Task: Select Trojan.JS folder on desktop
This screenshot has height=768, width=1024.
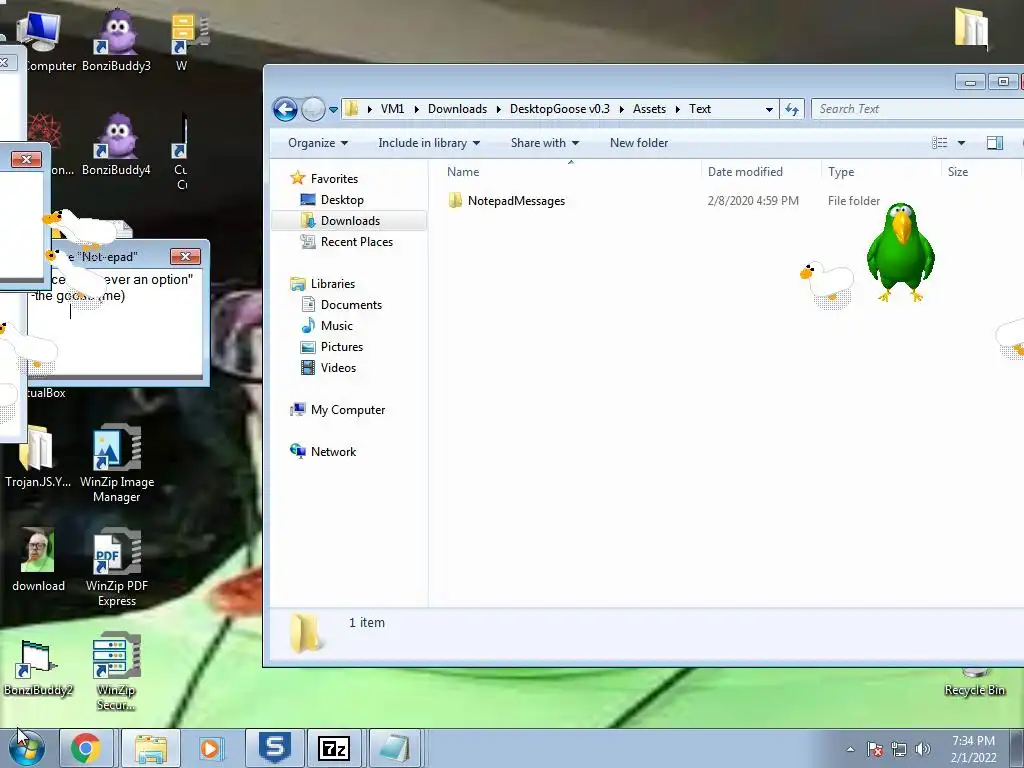Action: (38, 456)
